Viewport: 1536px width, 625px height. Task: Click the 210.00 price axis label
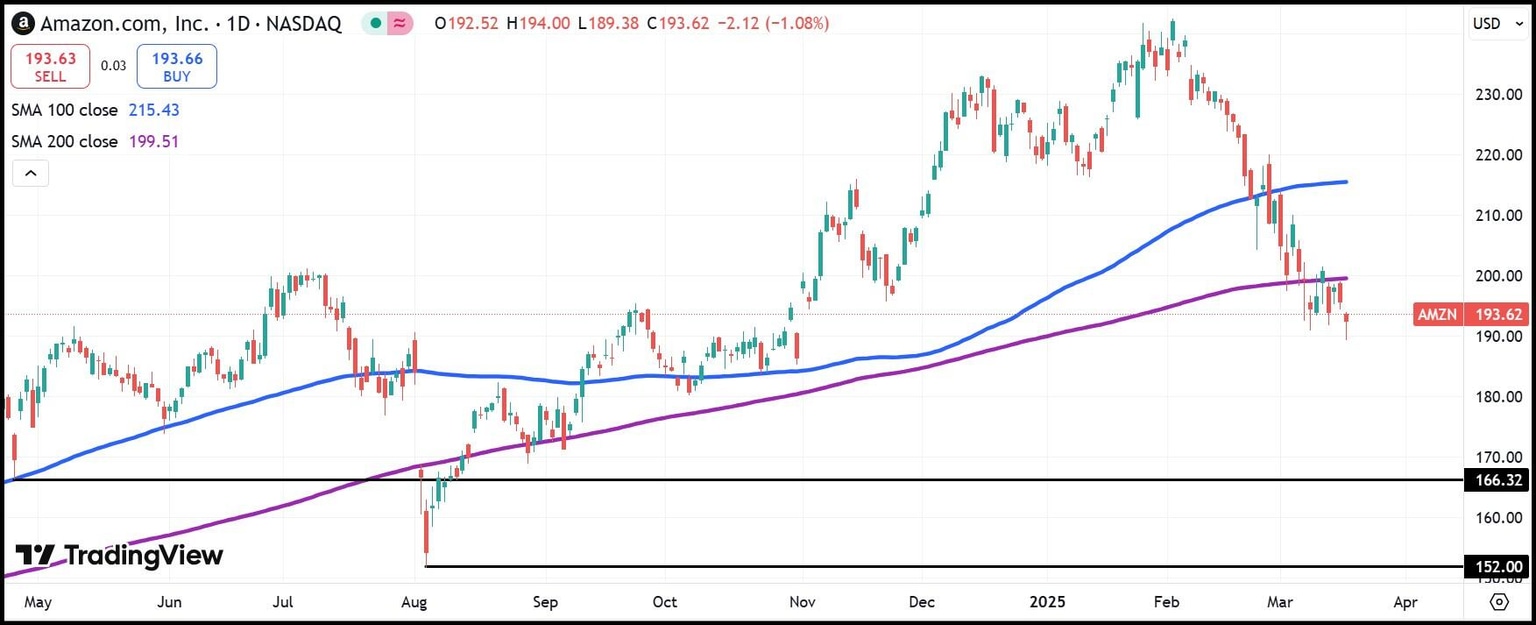(1497, 215)
